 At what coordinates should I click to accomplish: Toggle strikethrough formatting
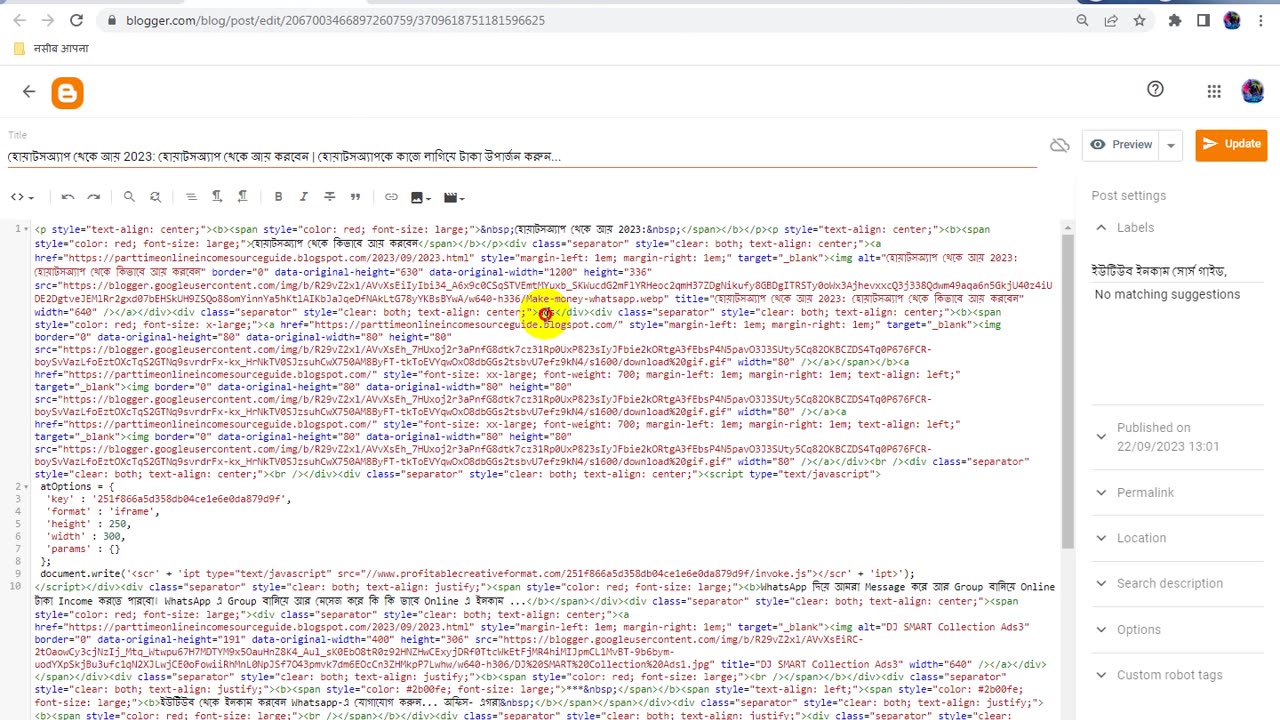pos(330,197)
